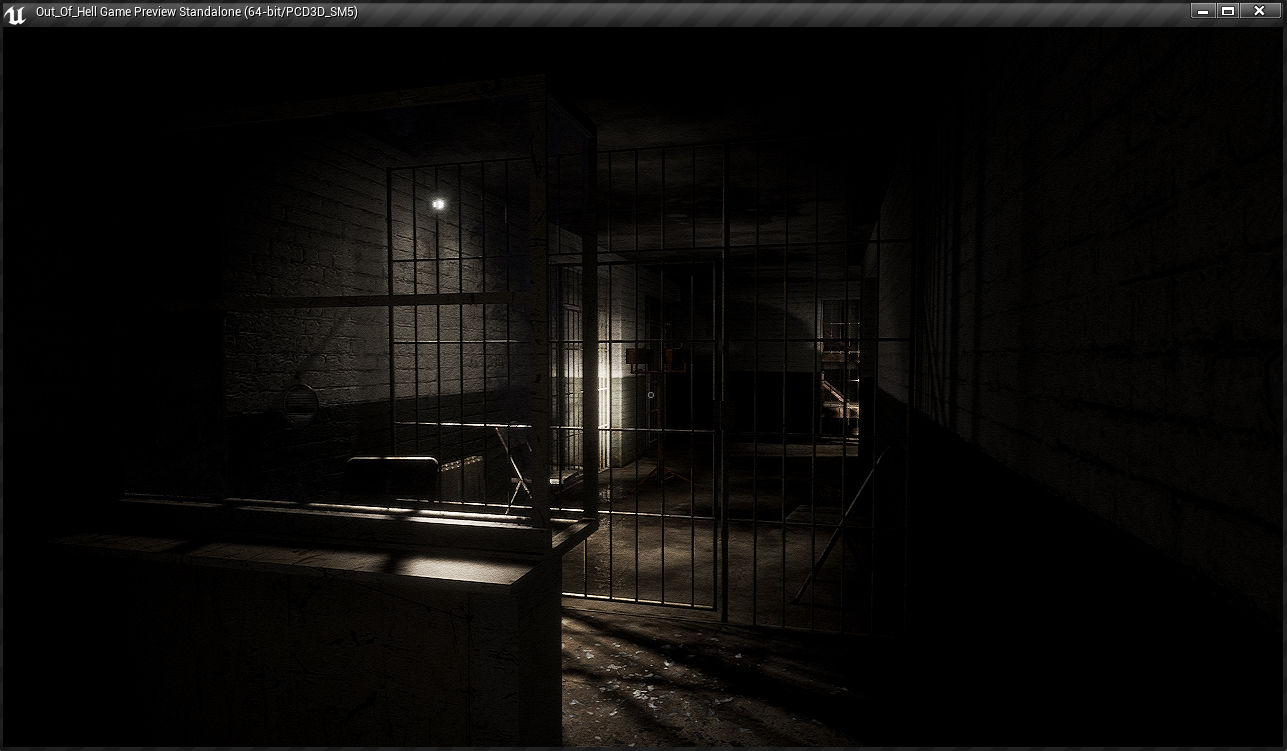Image resolution: width=1287 pixels, height=751 pixels.
Task: Maximize the game preview window
Action: pos(1229,11)
